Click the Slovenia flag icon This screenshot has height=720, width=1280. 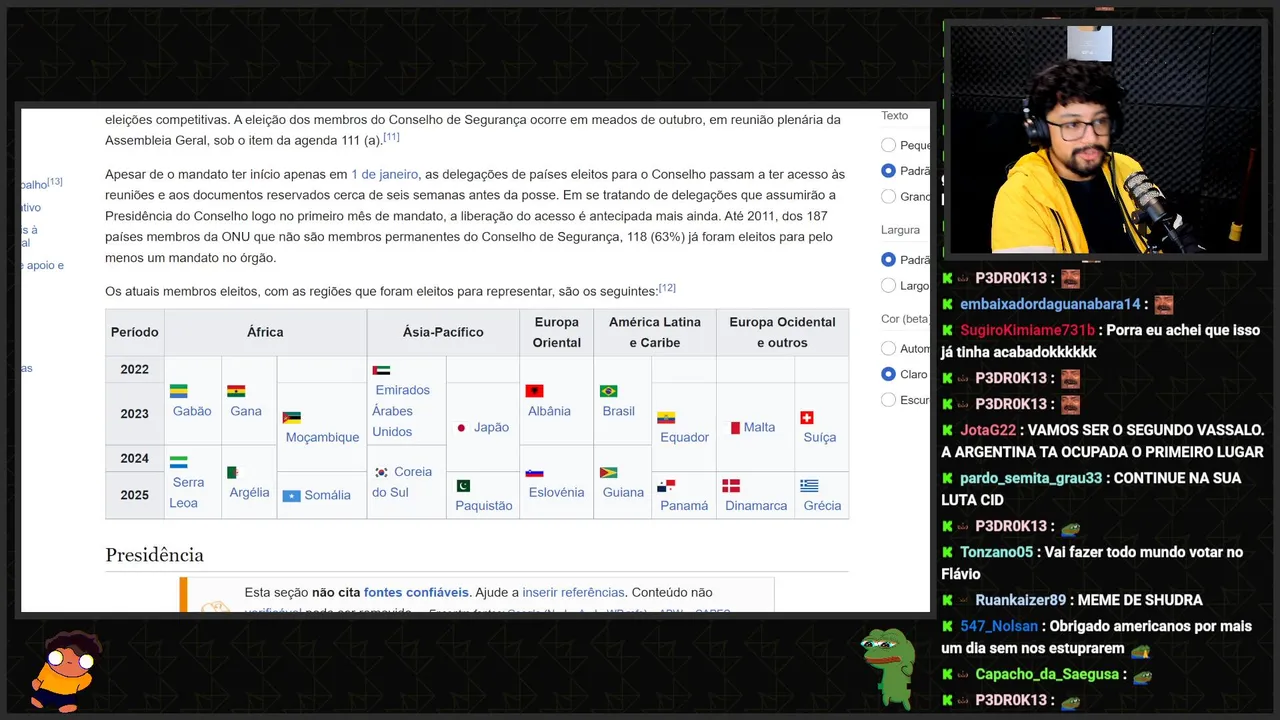click(534, 472)
